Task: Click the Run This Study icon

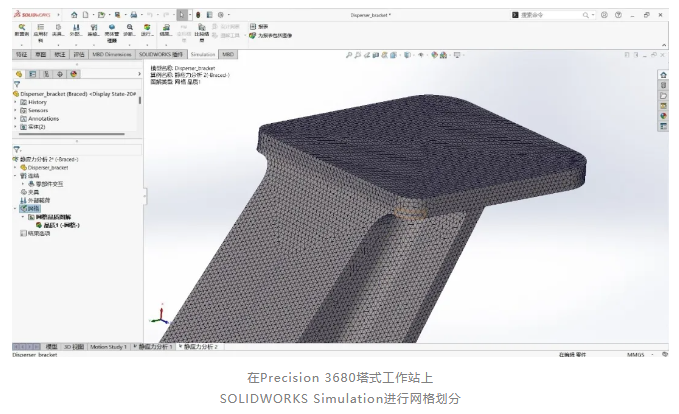Action: pos(147,28)
